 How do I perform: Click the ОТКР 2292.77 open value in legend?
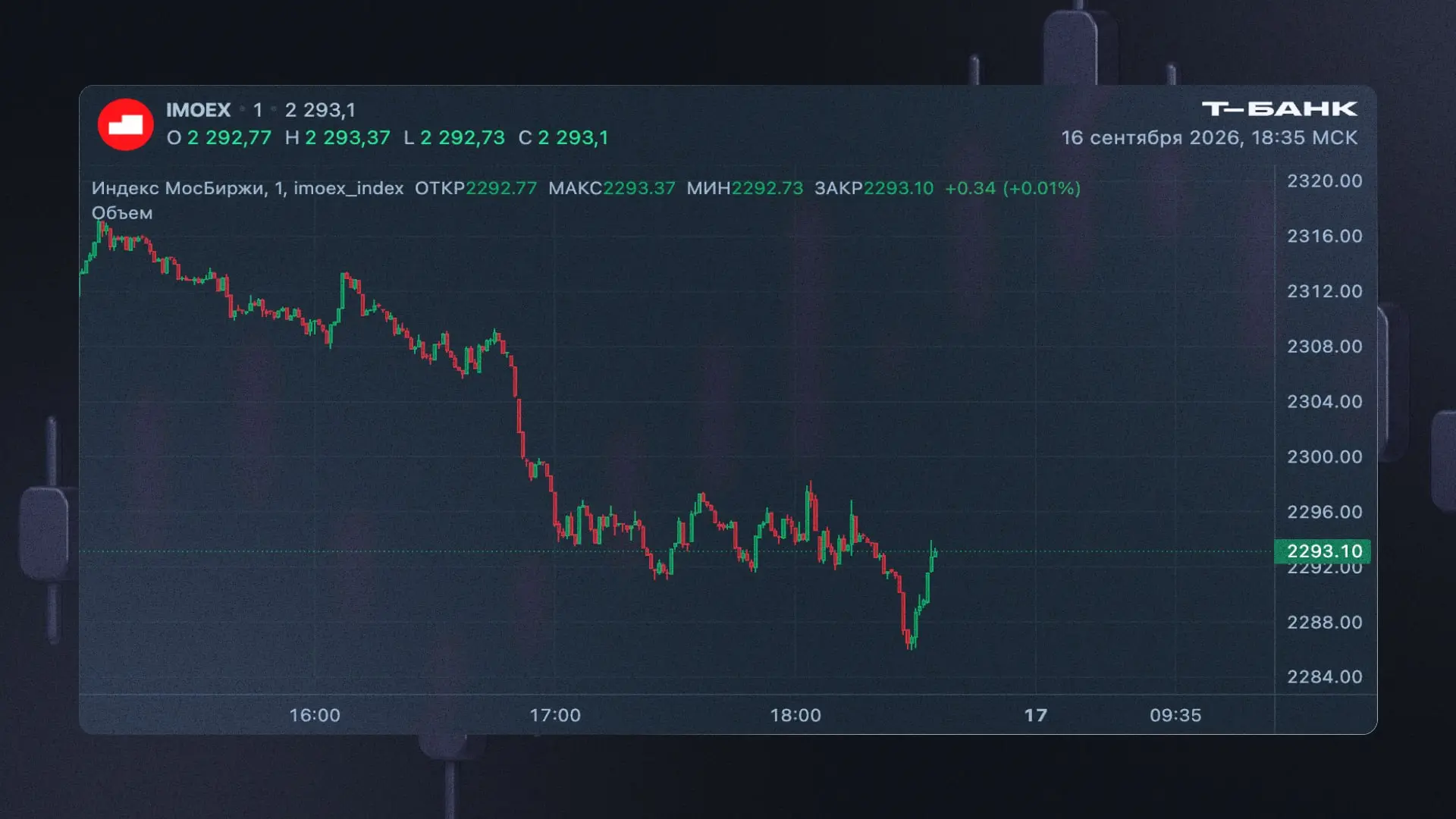click(x=475, y=188)
